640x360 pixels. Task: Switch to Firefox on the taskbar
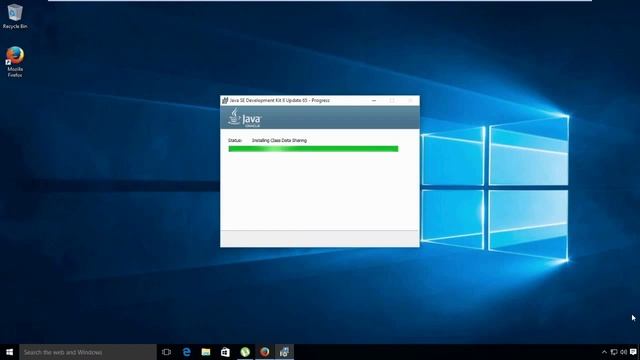[264, 352]
